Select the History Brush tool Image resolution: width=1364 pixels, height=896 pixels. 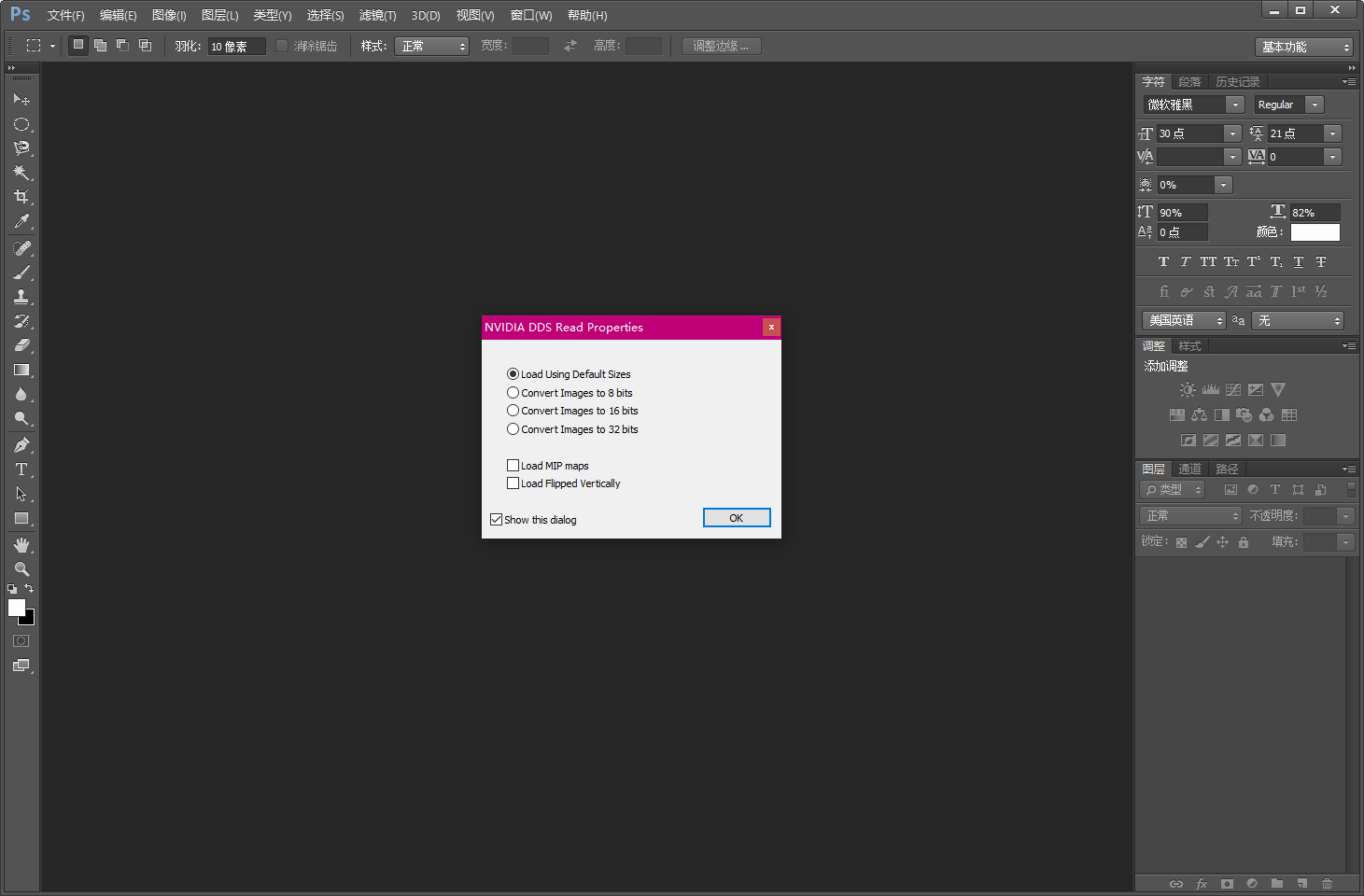point(21,321)
